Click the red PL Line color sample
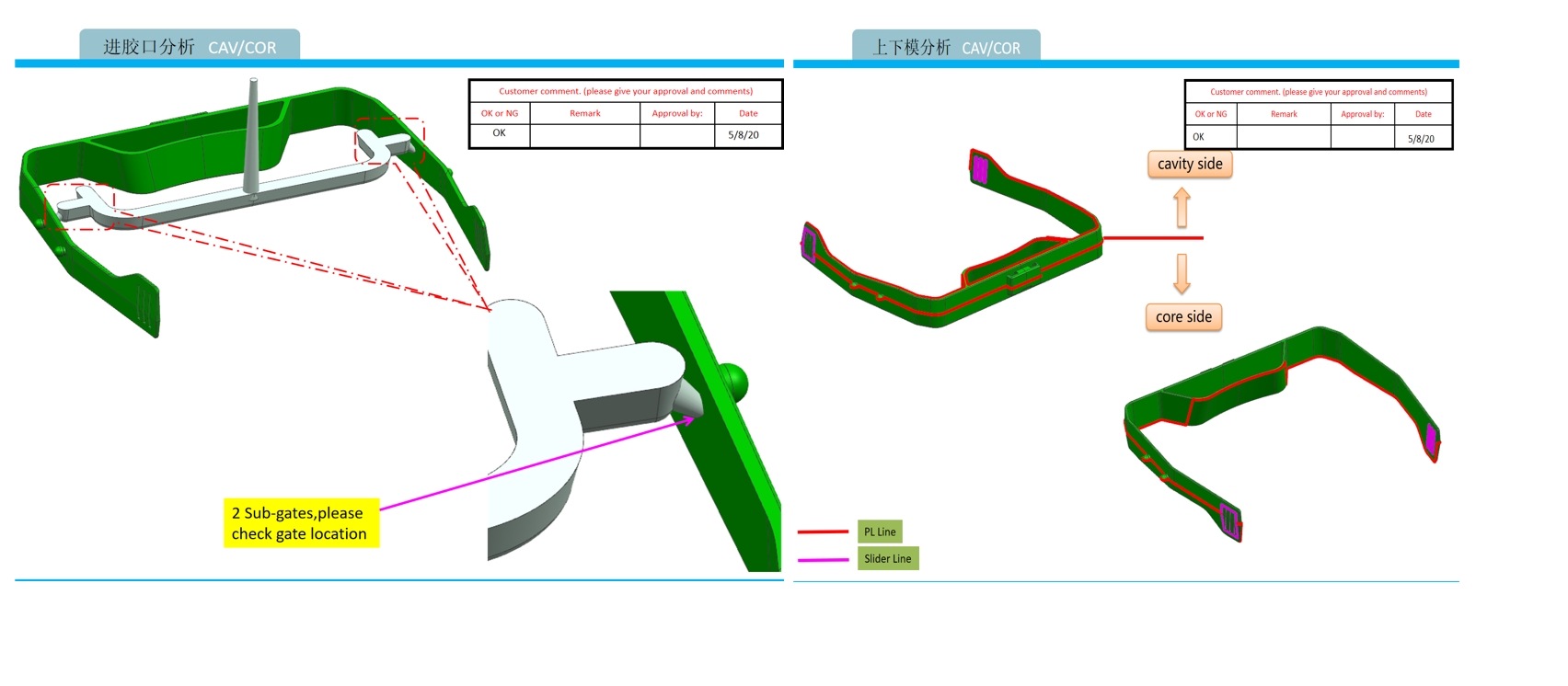Viewport: 1568px width, 686px height. click(823, 532)
